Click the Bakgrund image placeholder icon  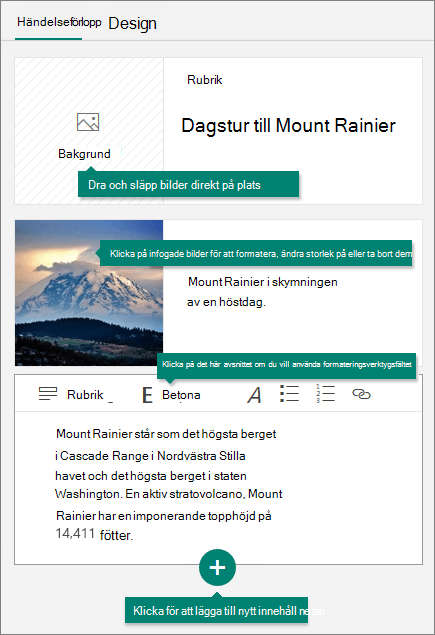click(88, 122)
